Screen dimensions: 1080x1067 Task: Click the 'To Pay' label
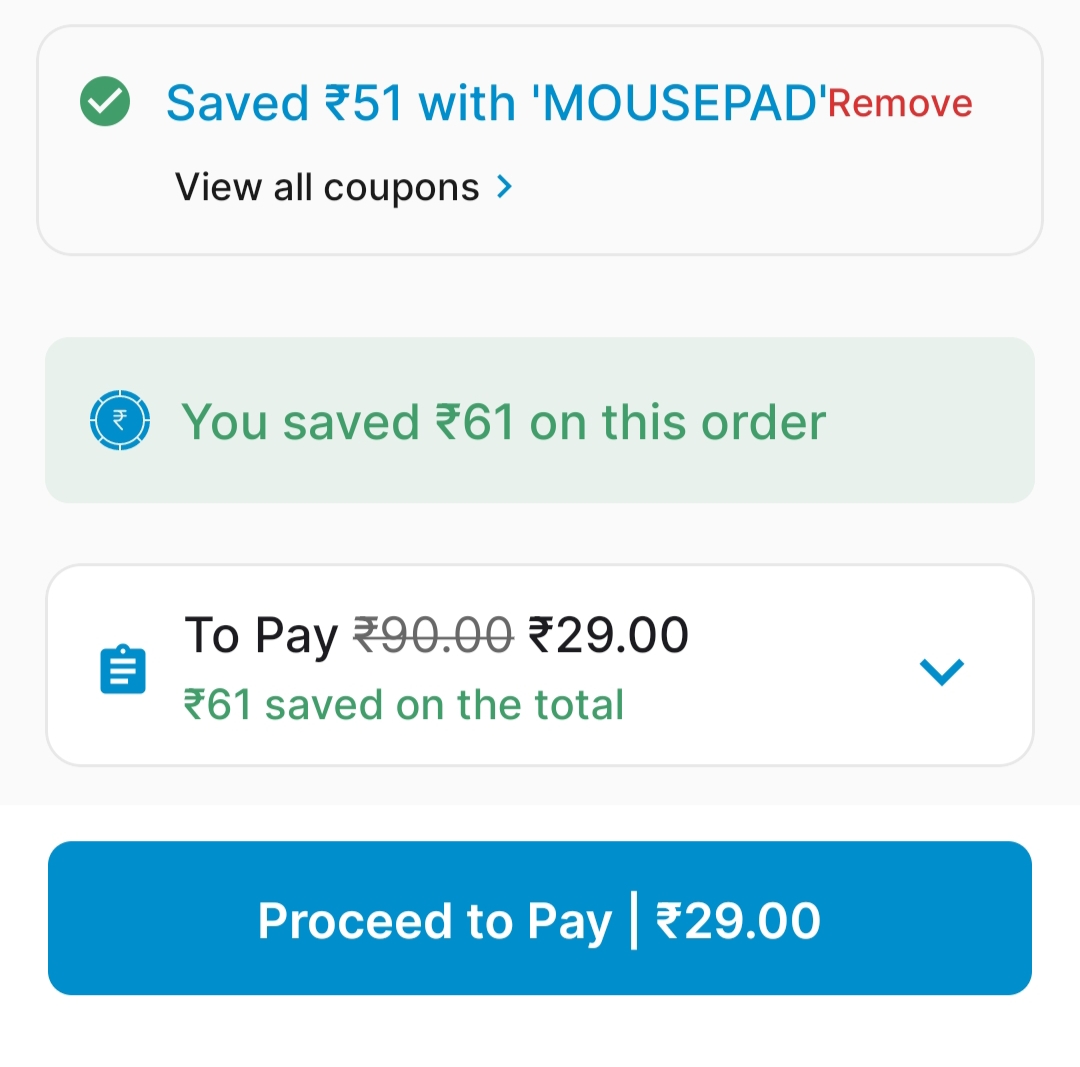[x=261, y=635]
